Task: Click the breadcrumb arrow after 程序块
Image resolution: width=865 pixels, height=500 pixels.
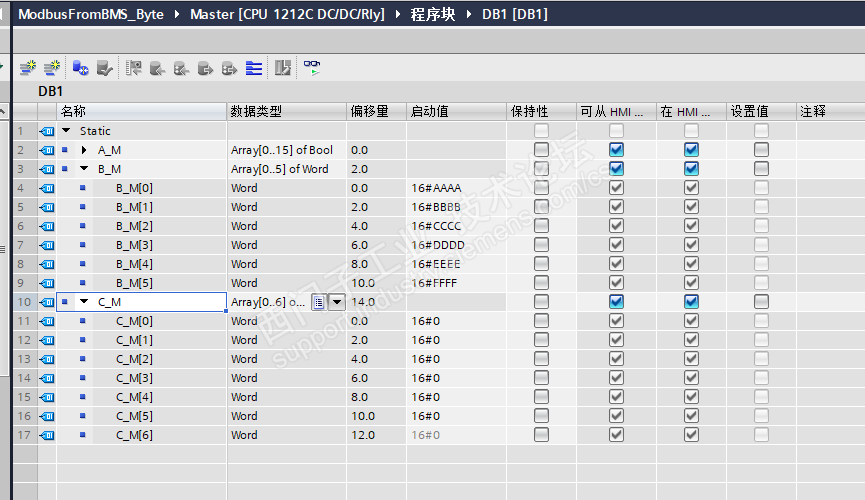Action: click(x=469, y=14)
